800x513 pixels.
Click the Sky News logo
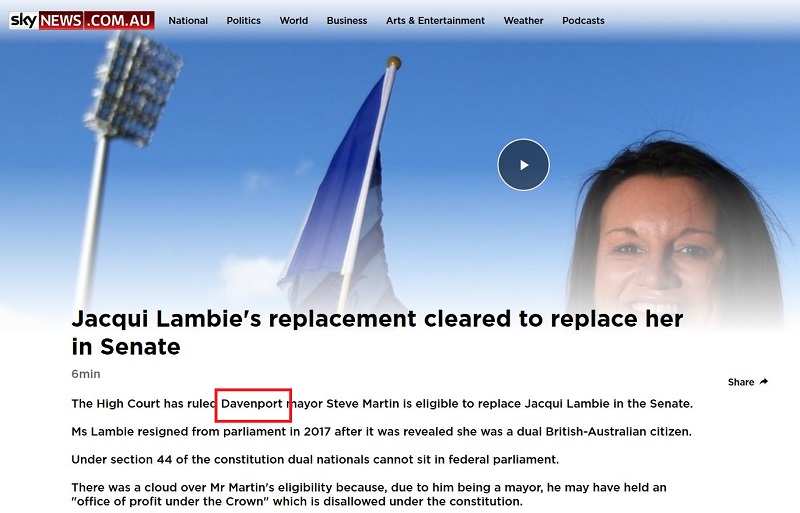click(82, 20)
